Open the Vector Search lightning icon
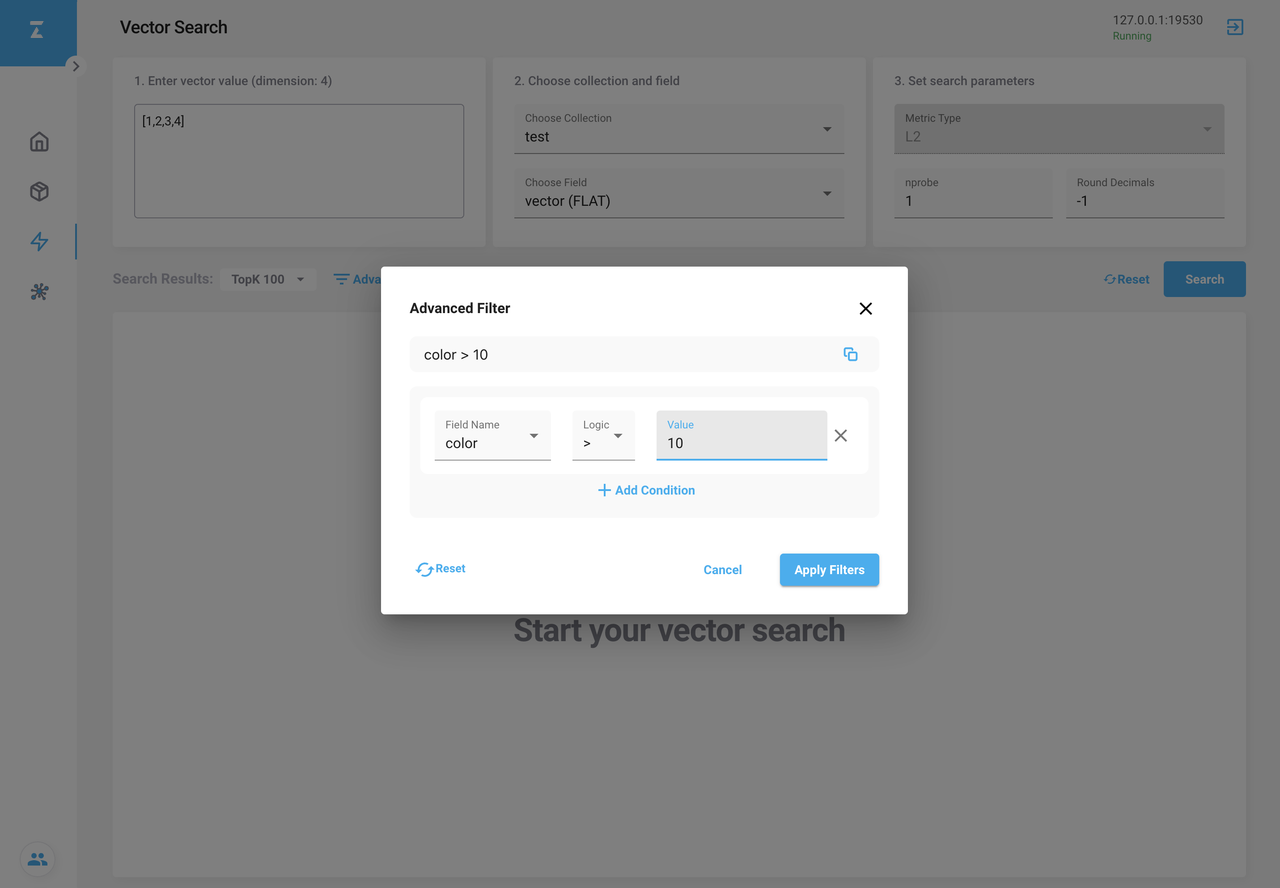 click(39, 242)
